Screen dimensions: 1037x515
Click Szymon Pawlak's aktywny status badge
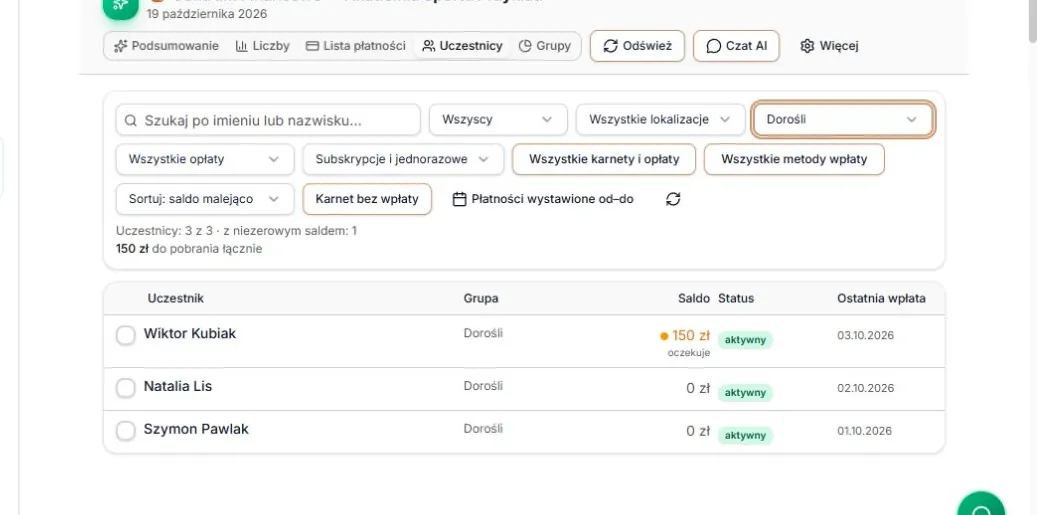click(x=745, y=436)
